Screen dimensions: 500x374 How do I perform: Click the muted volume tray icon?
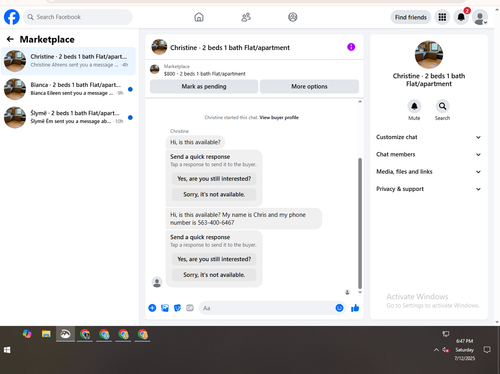tap(446, 350)
